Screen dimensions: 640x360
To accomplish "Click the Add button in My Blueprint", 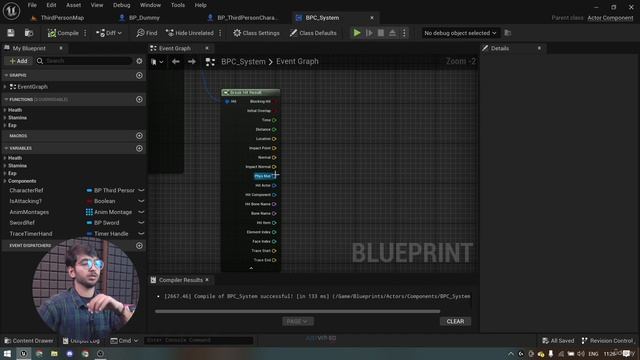I will tap(18, 61).
